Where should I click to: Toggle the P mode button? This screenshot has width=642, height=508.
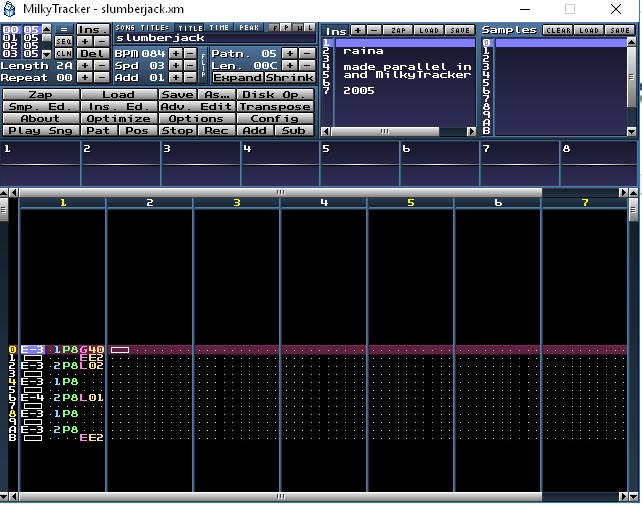[x=286, y=27]
